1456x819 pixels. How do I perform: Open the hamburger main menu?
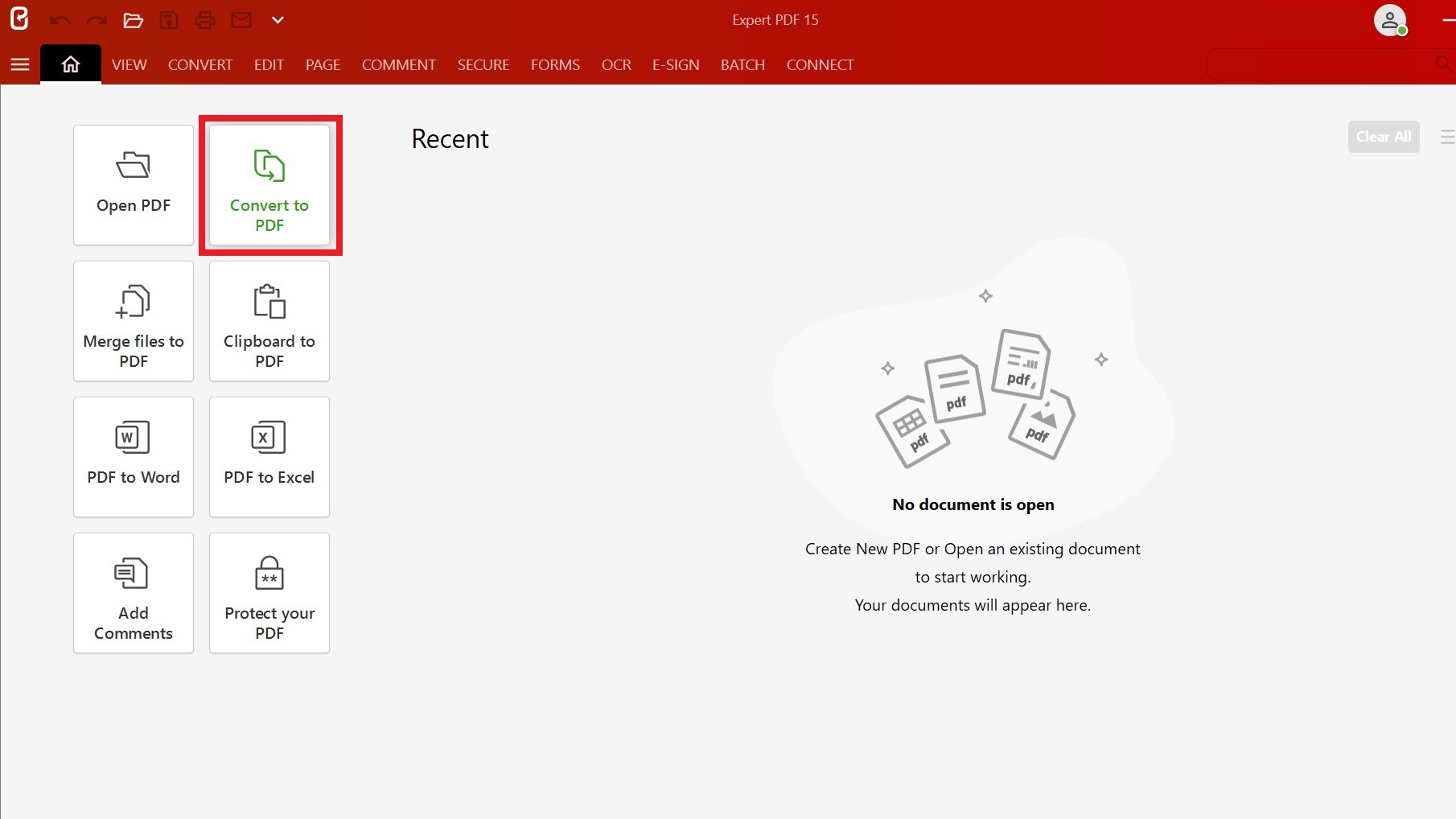click(20, 64)
